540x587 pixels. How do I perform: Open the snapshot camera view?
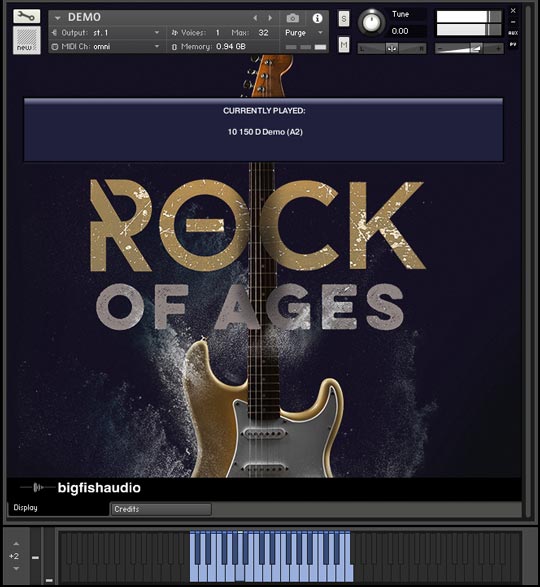292,18
